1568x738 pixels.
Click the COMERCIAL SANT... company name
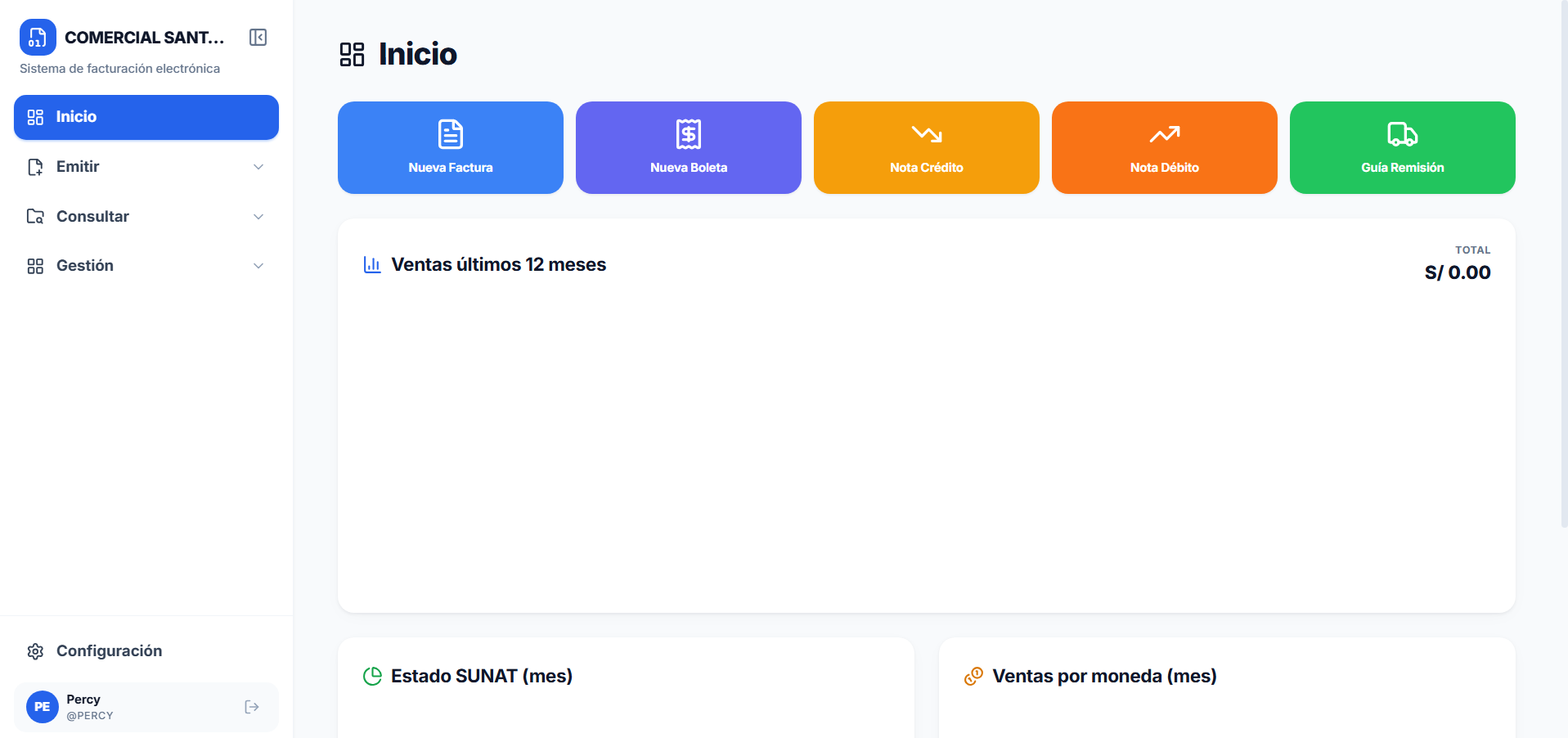click(144, 38)
